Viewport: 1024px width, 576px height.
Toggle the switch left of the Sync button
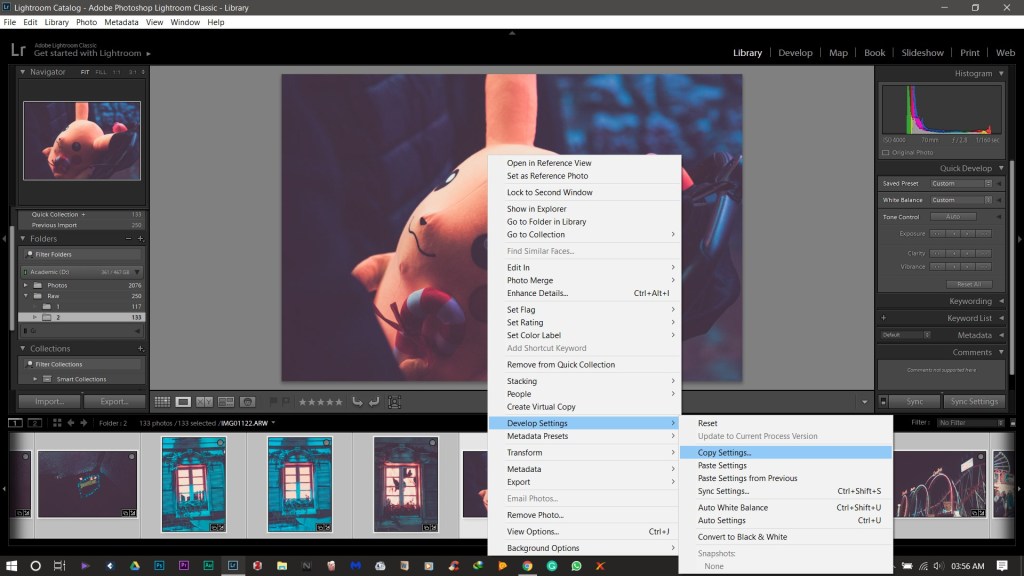884,402
